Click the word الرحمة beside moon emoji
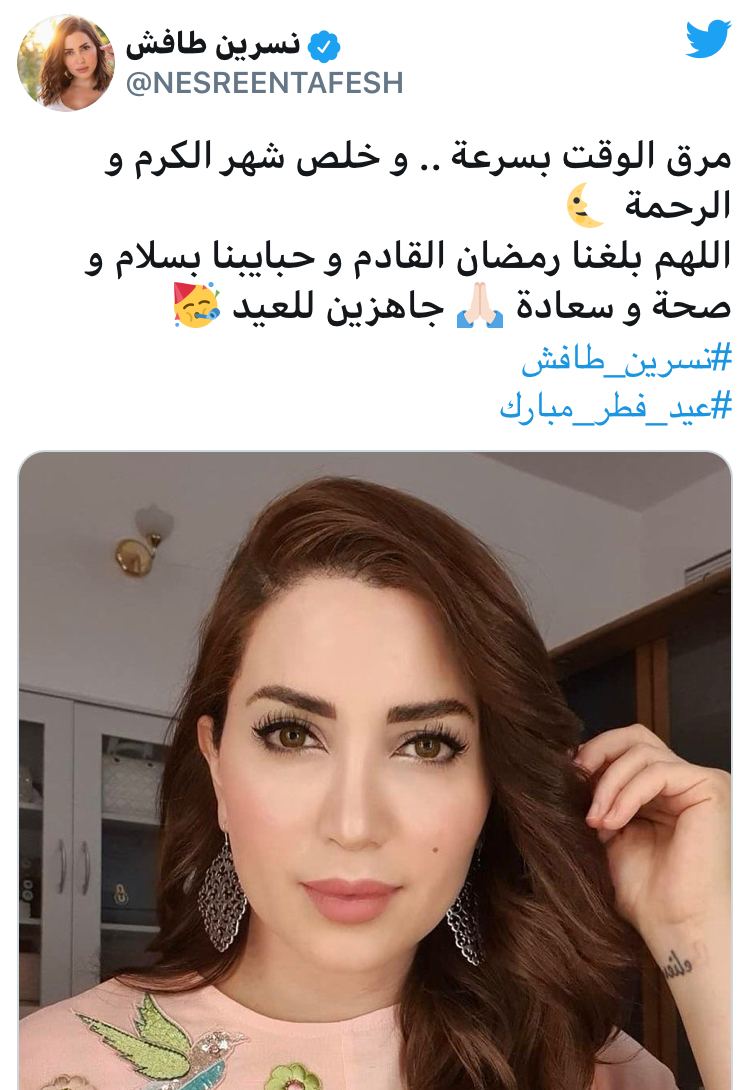The image size is (750, 1090). click(x=678, y=206)
